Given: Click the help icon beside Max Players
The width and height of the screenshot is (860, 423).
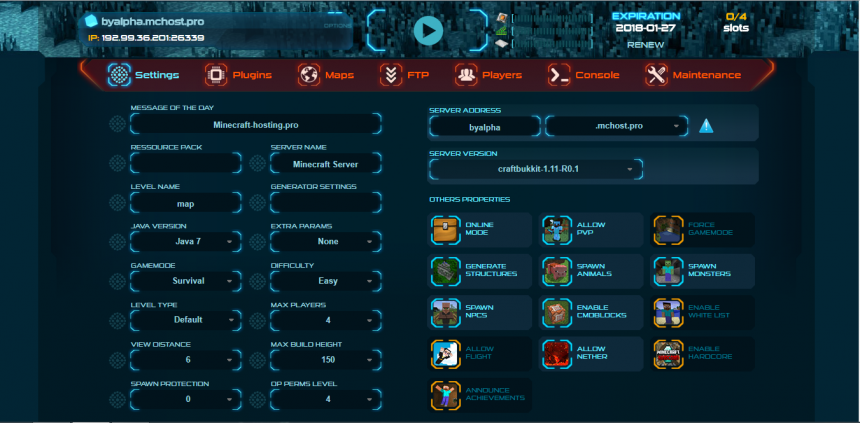Looking at the screenshot, I should tap(258, 320).
